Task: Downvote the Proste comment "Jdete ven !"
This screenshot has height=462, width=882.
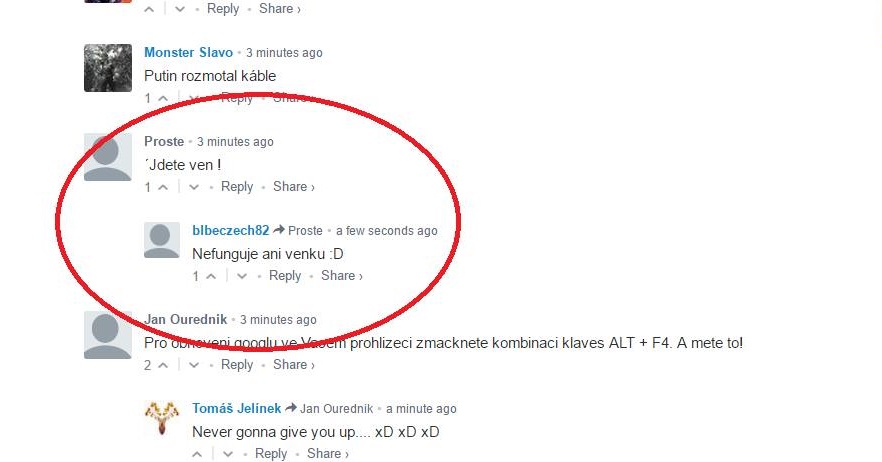Action: click(194, 187)
